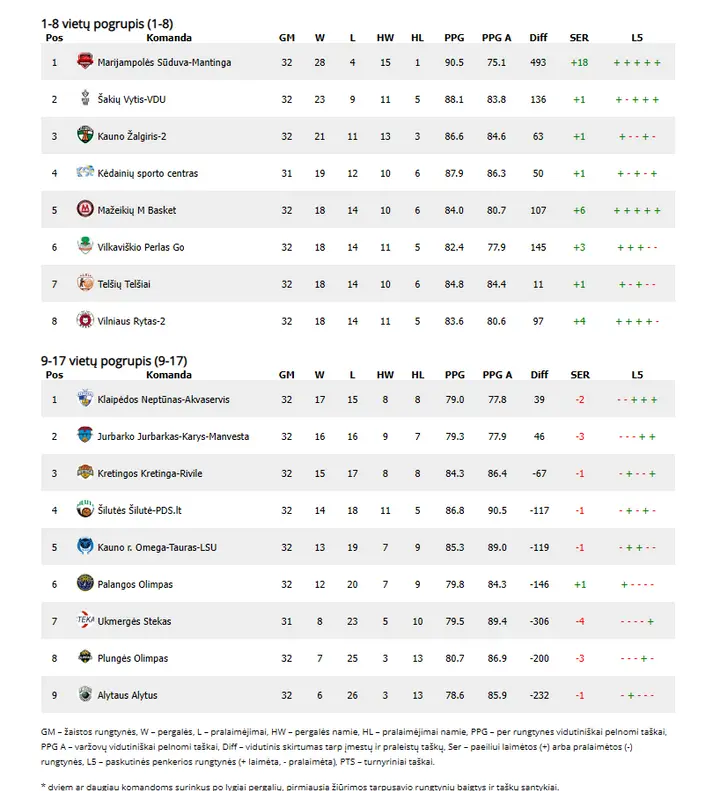Click the Kauno r. Omega-Tauras-LSU logo
The image size is (720, 791).
(85, 546)
